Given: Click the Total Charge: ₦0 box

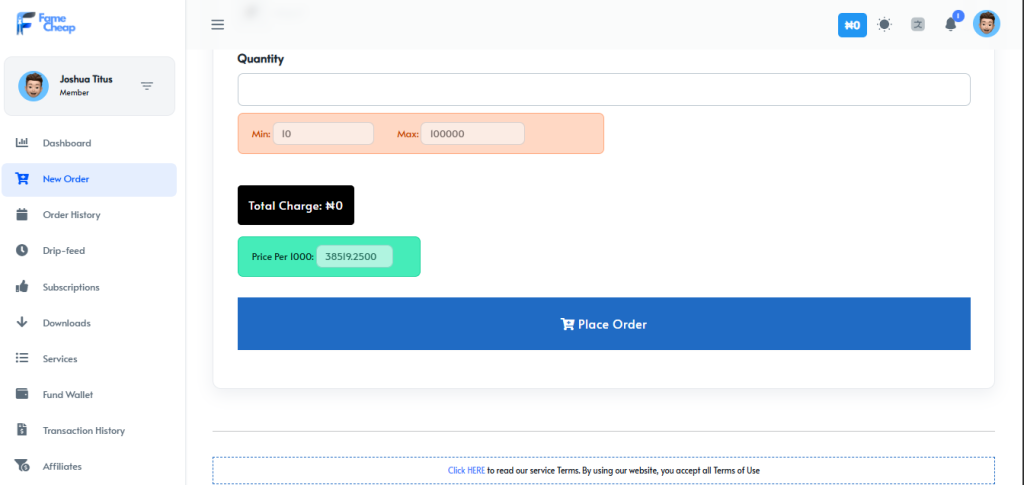Looking at the screenshot, I should [296, 205].
